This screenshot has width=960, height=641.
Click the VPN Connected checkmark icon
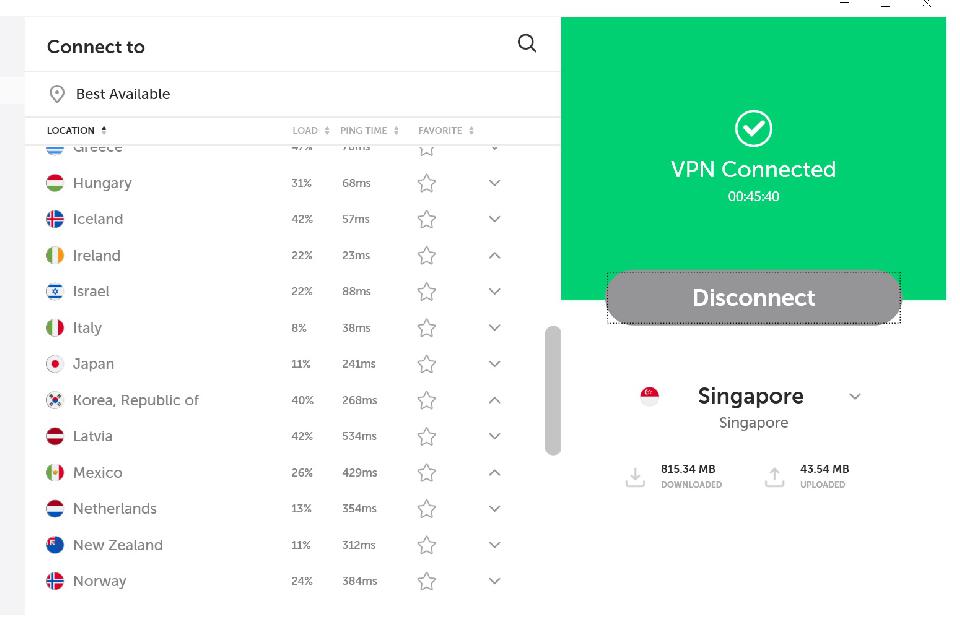click(x=753, y=129)
